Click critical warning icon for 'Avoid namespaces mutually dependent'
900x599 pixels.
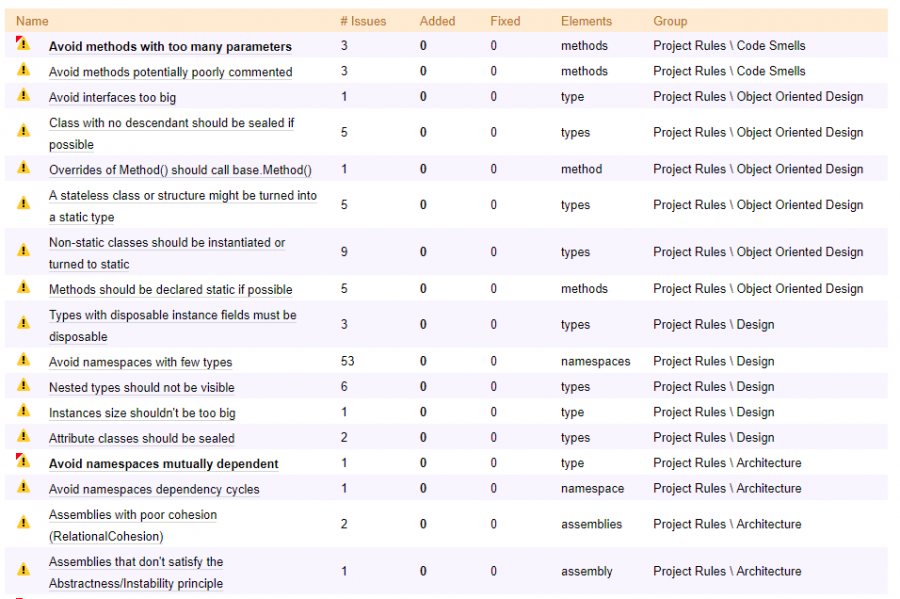coord(23,463)
